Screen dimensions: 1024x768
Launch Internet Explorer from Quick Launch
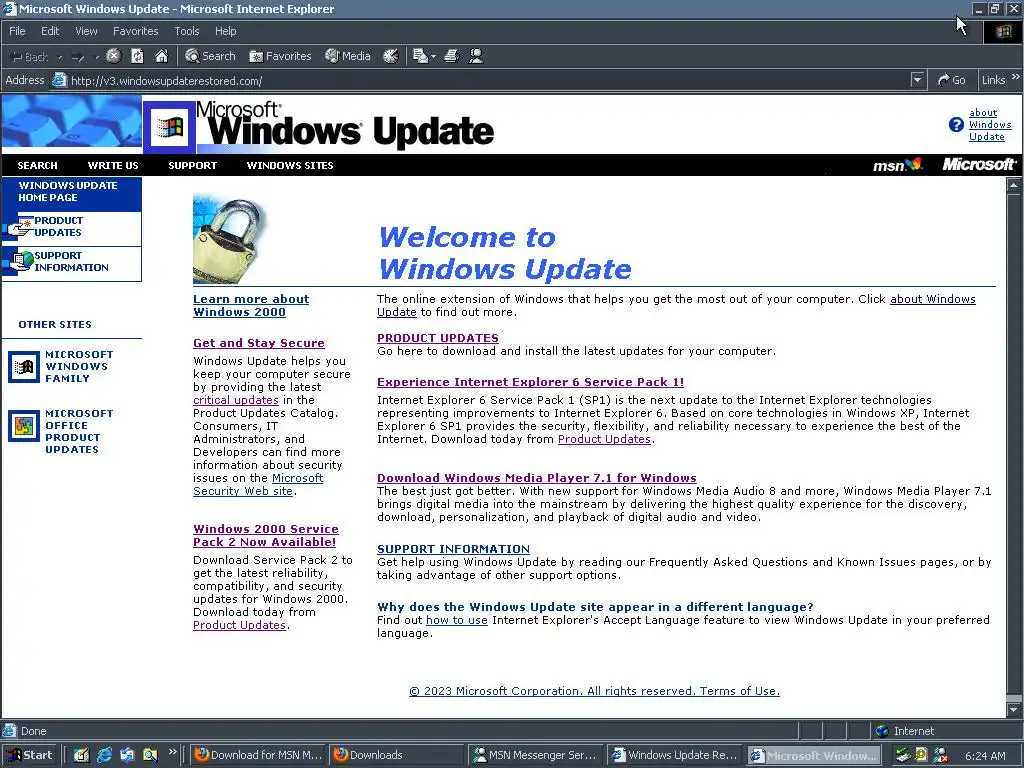[104, 755]
